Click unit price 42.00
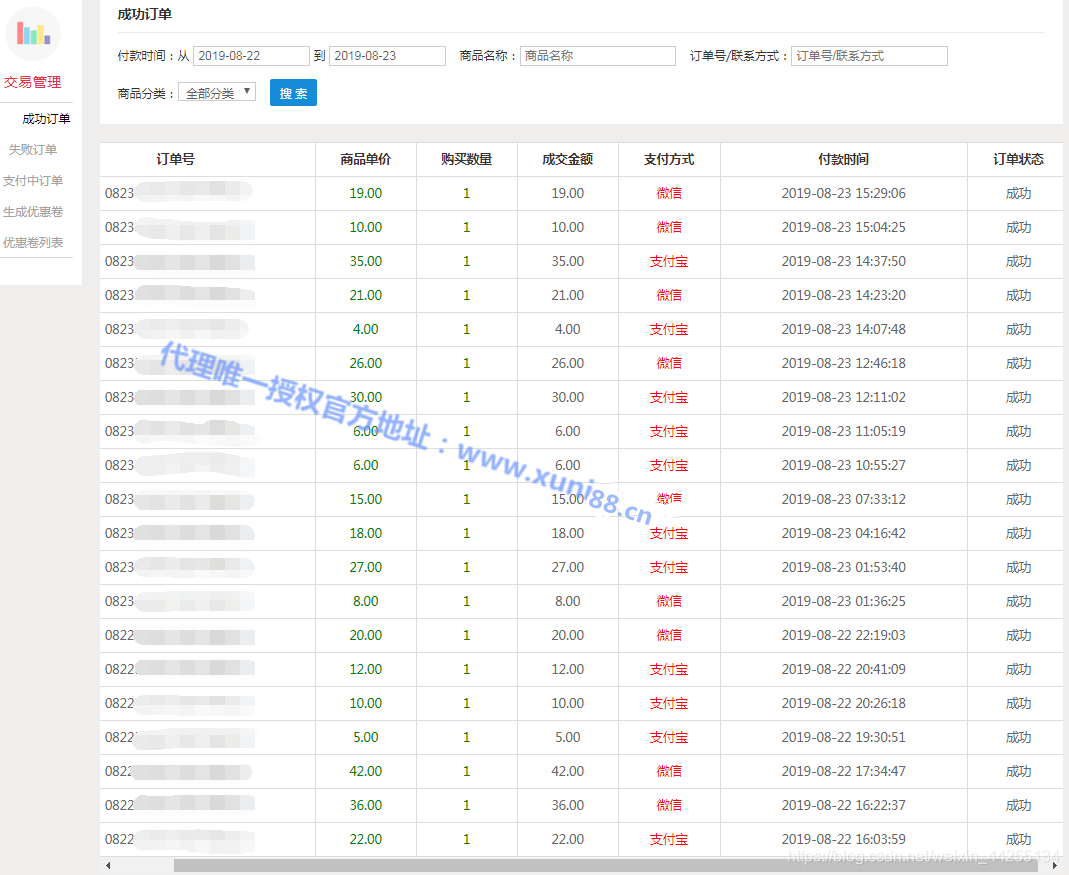Viewport: 1069px width, 875px height. pos(365,771)
